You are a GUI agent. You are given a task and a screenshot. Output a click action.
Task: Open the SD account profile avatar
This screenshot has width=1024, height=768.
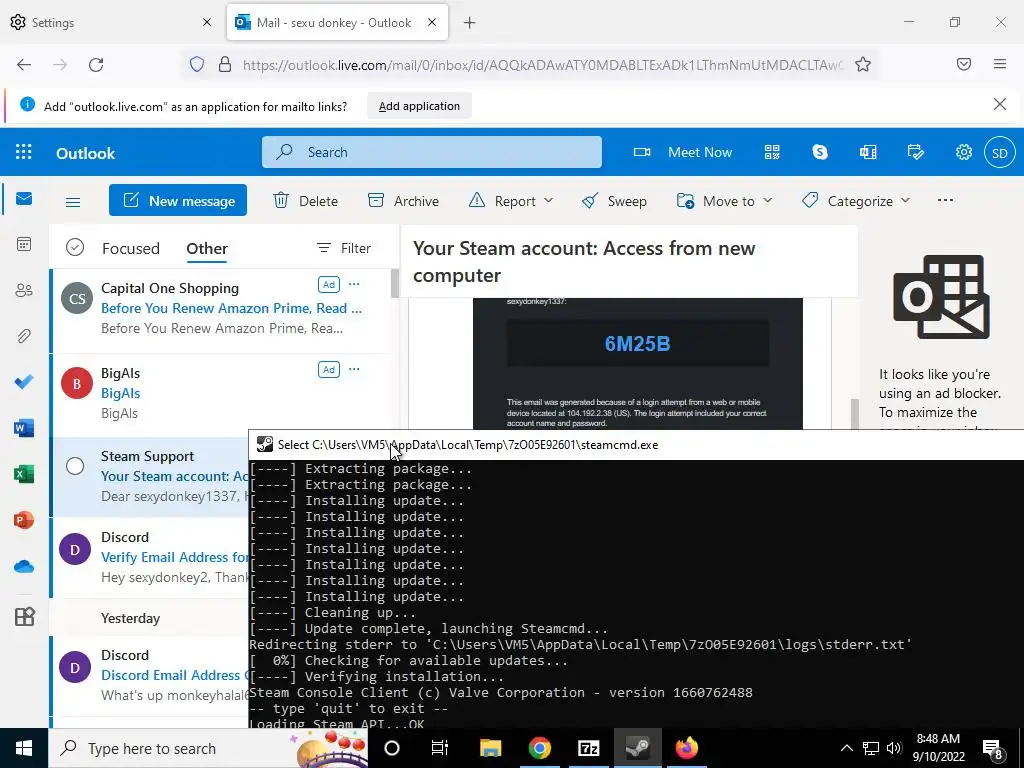click(1000, 152)
